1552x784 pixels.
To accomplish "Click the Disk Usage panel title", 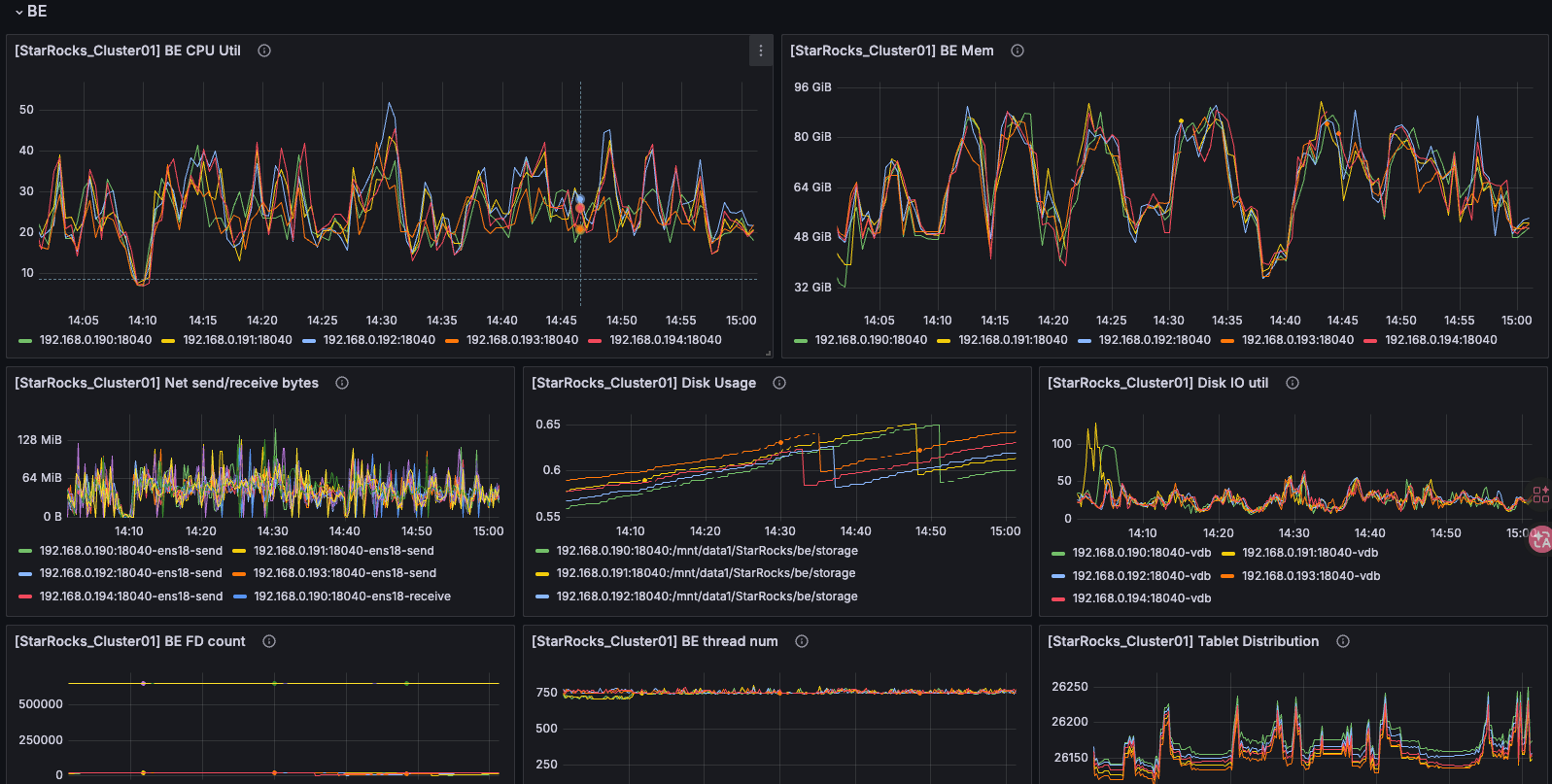I will point(643,383).
